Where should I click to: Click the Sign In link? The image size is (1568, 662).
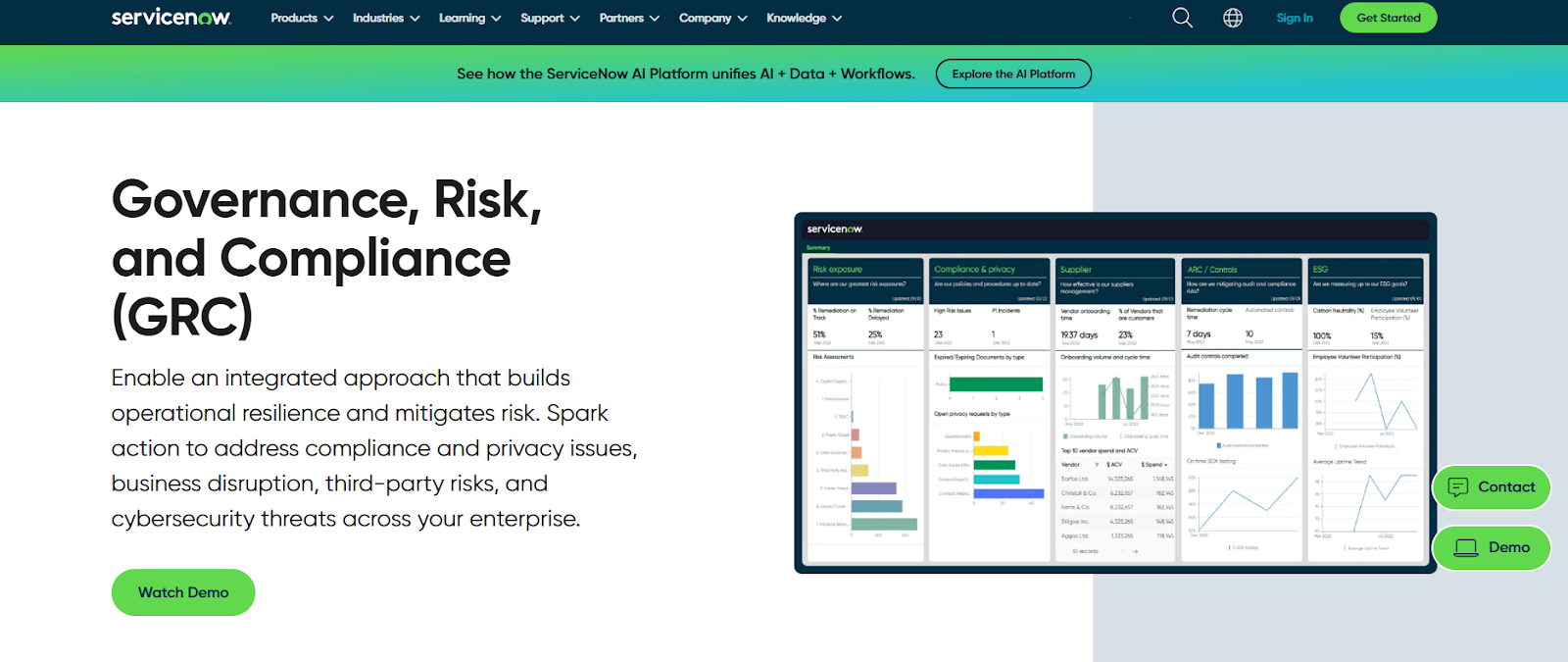tap(1295, 18)
